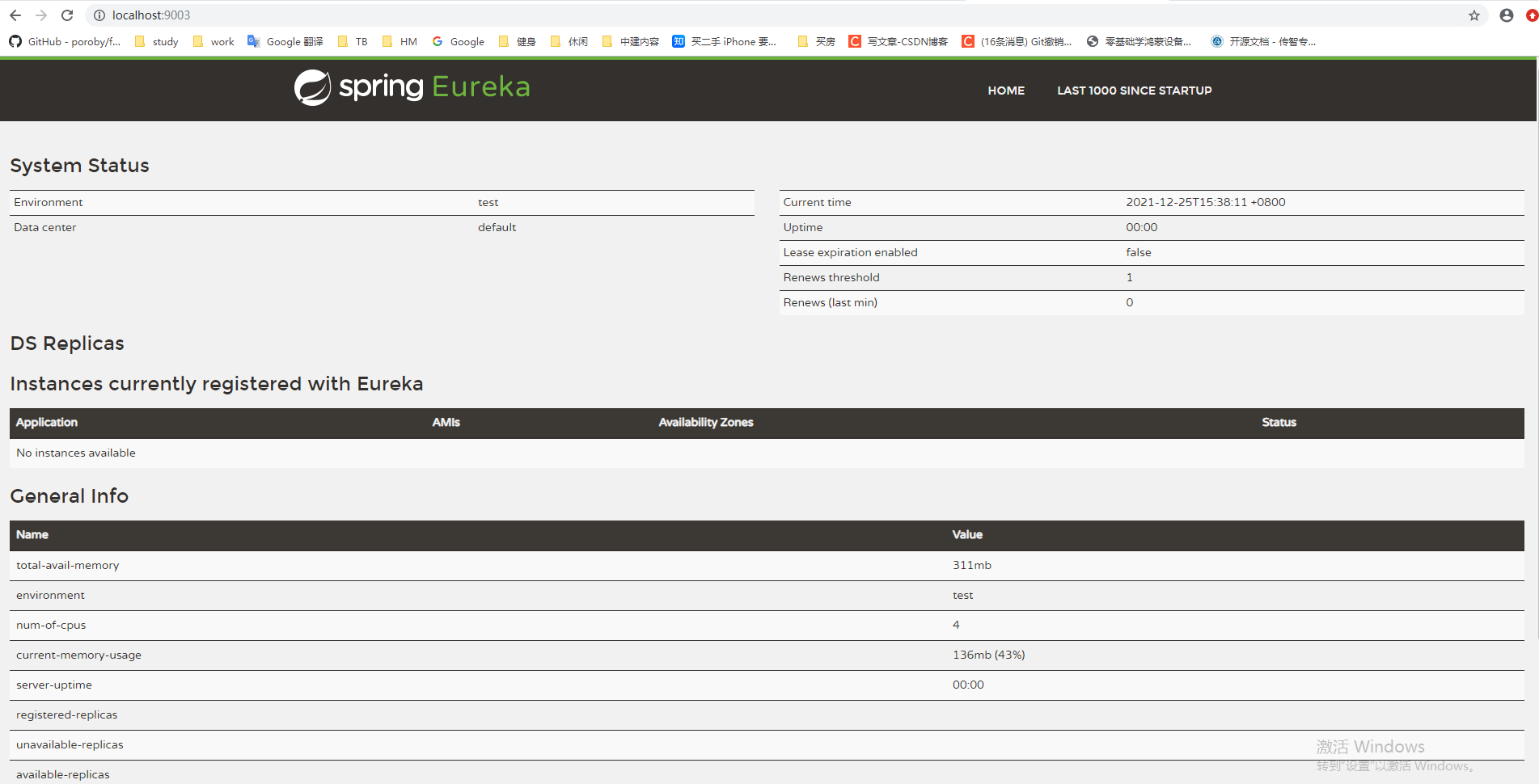The width and height of the screenshot is (1539, 784).
Task: Open the Google 翻译 bookmark
Action: [x=285, y=41]
